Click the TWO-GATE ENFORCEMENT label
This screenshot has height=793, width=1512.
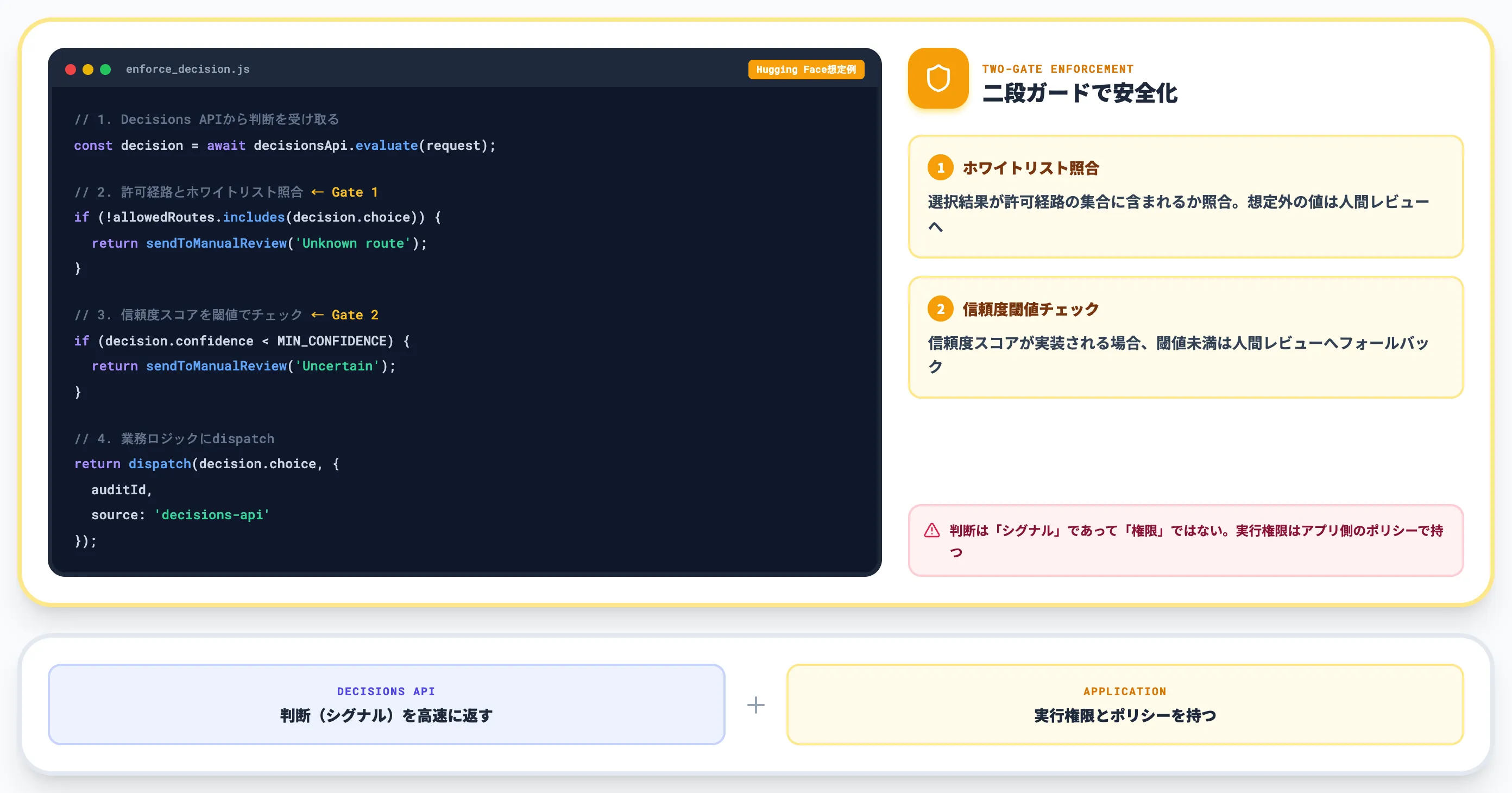coord(1058,68)
